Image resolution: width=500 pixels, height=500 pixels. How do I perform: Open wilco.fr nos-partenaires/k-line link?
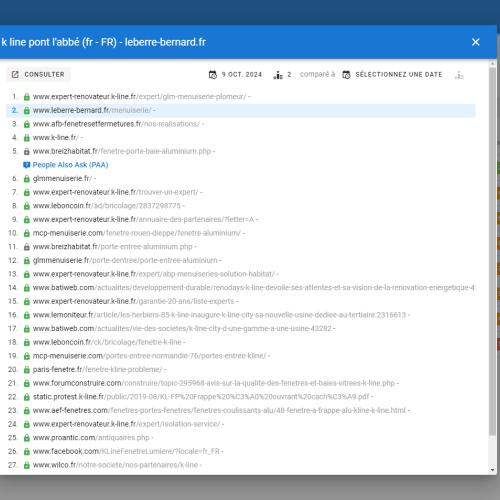[115, 465]
